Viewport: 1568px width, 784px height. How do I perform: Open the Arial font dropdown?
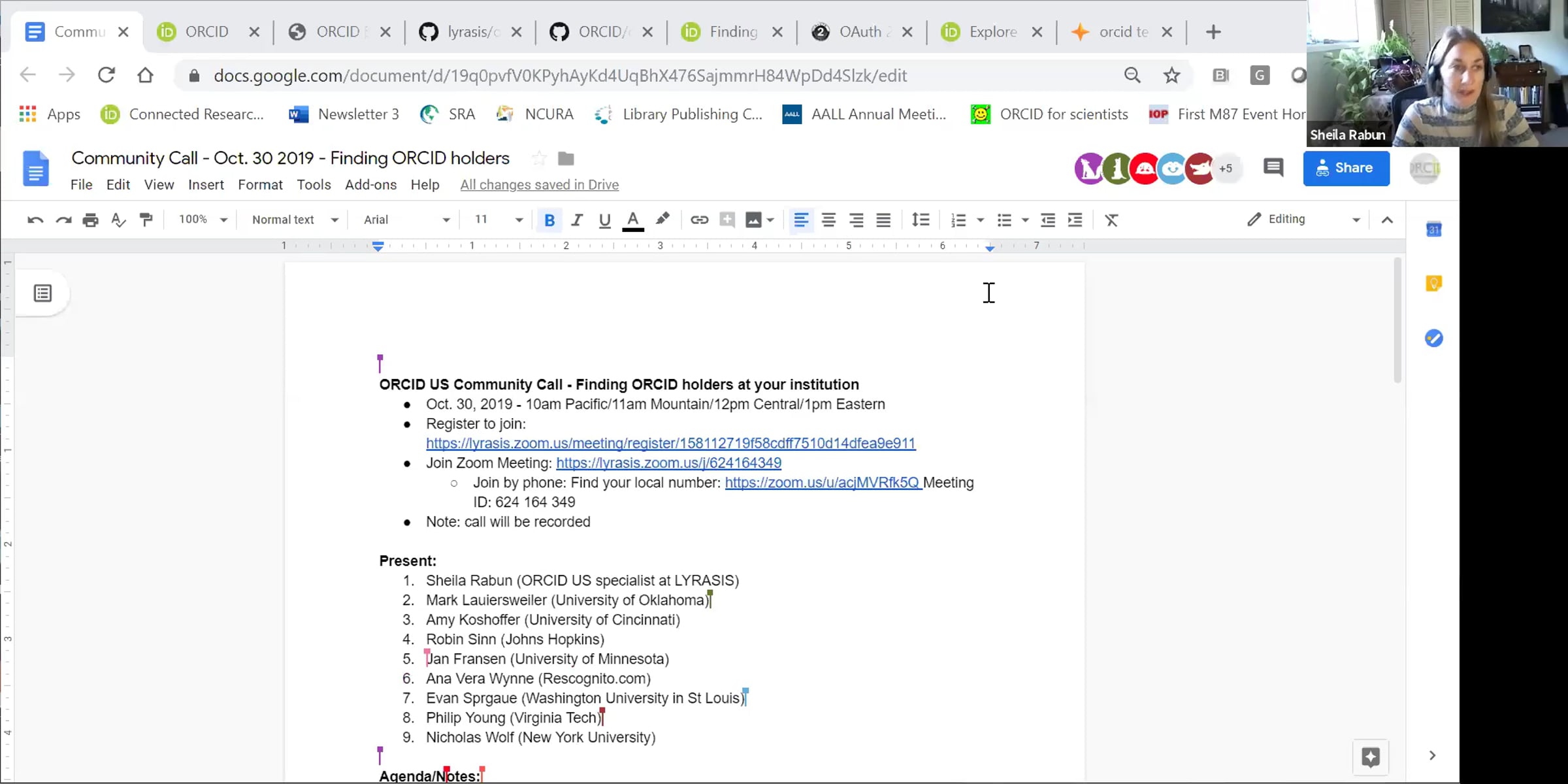[406, 220]
